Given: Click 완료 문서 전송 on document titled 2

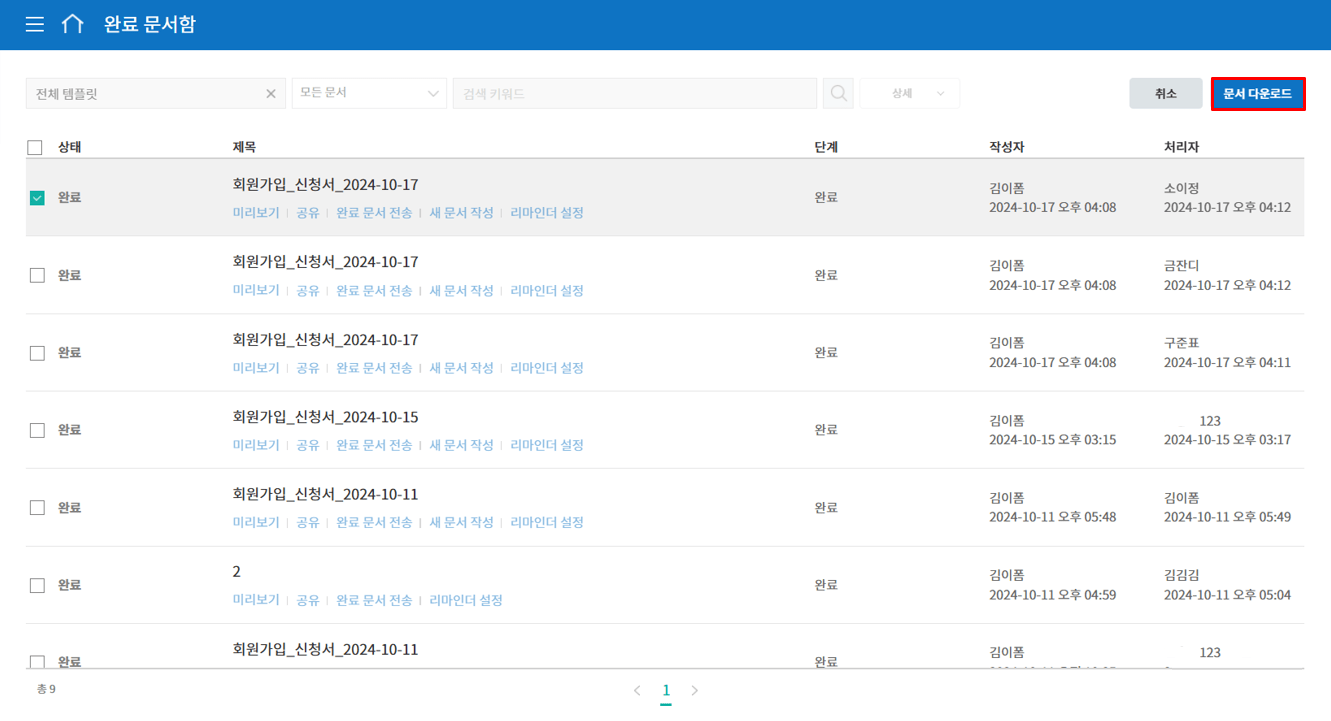Looking at the screenshot, I should (374, 600).
